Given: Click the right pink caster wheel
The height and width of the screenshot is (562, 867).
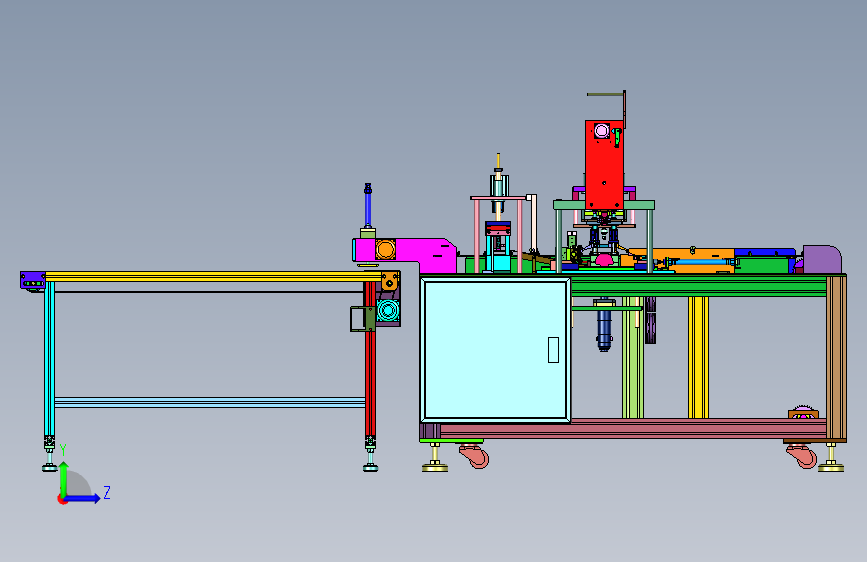Looking at the screenshot, I should 802,457.
